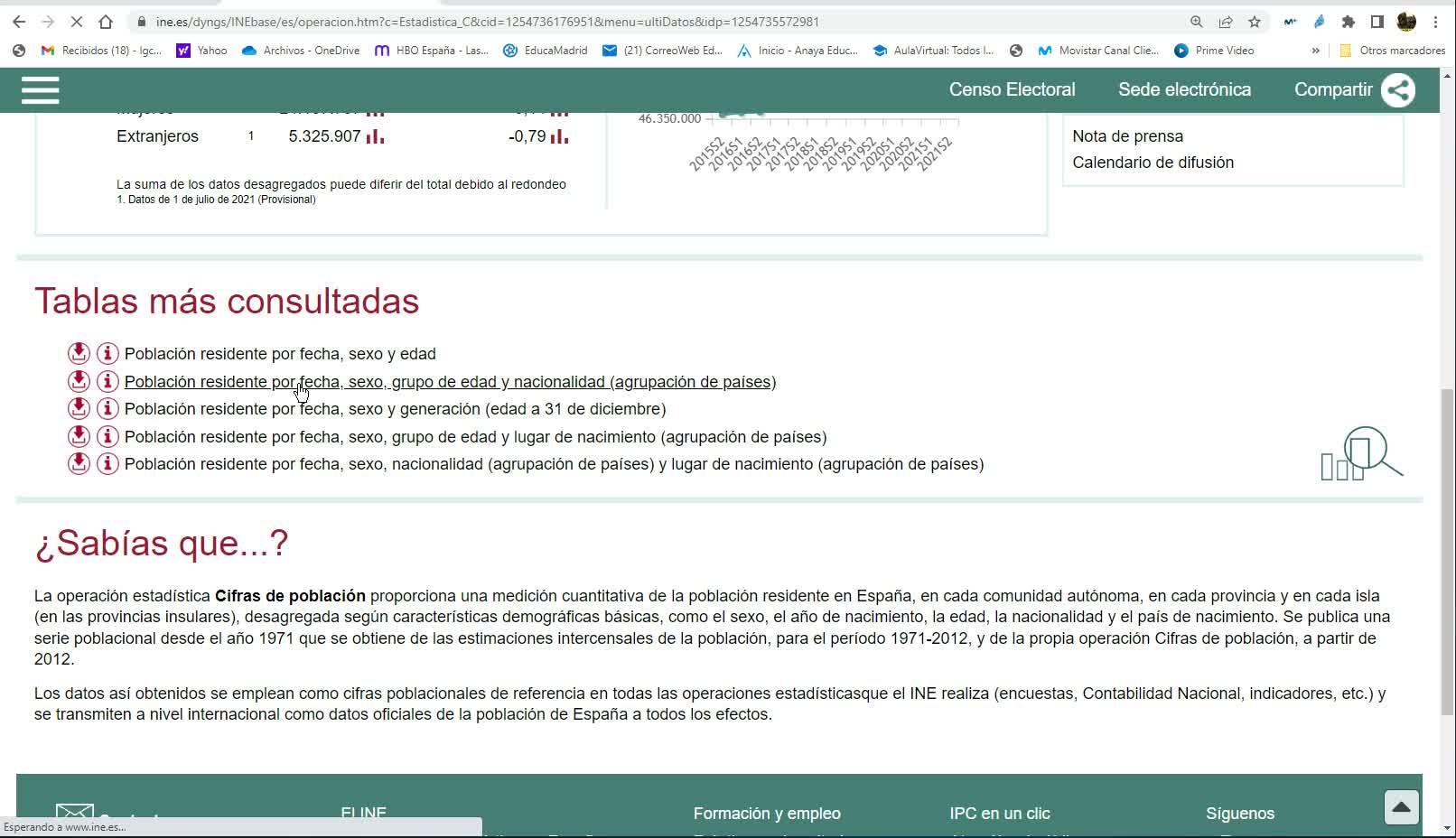Open the 'Archivos - OneDrive' bookmark
Image resolution: width=1456 pixels, height=838 pixels.
click(x=301, y=51)
